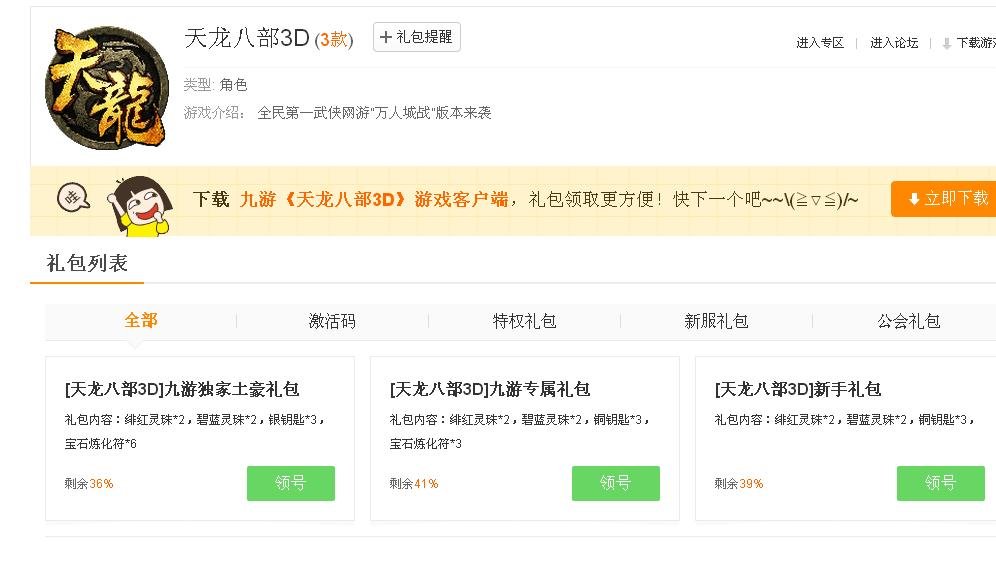Click the cartoon girl mascot image
996x572 pixels.
pyautogui.click(x=140, y=206)
